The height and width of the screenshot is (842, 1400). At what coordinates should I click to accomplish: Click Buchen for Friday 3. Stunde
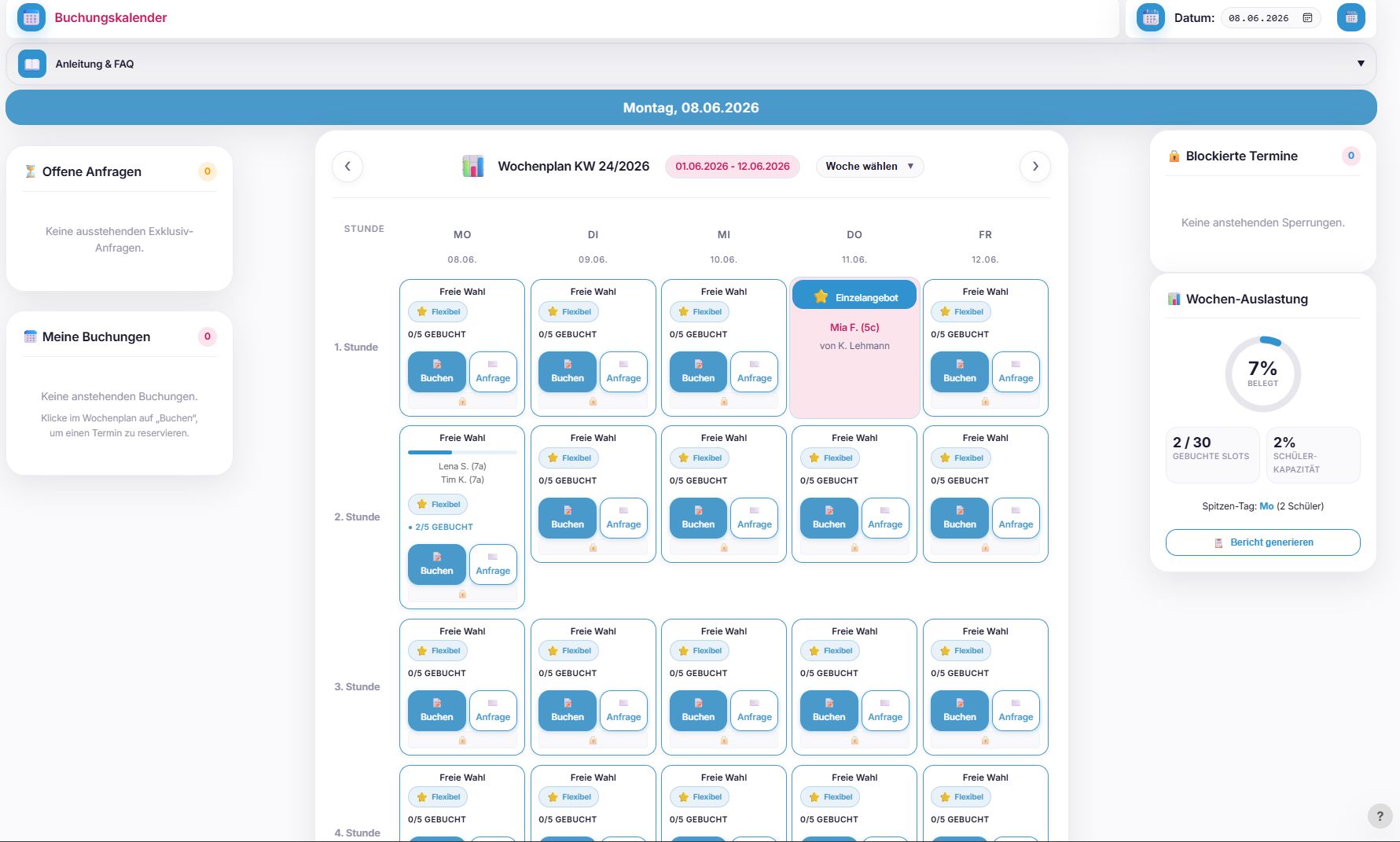tap(960, 711)
